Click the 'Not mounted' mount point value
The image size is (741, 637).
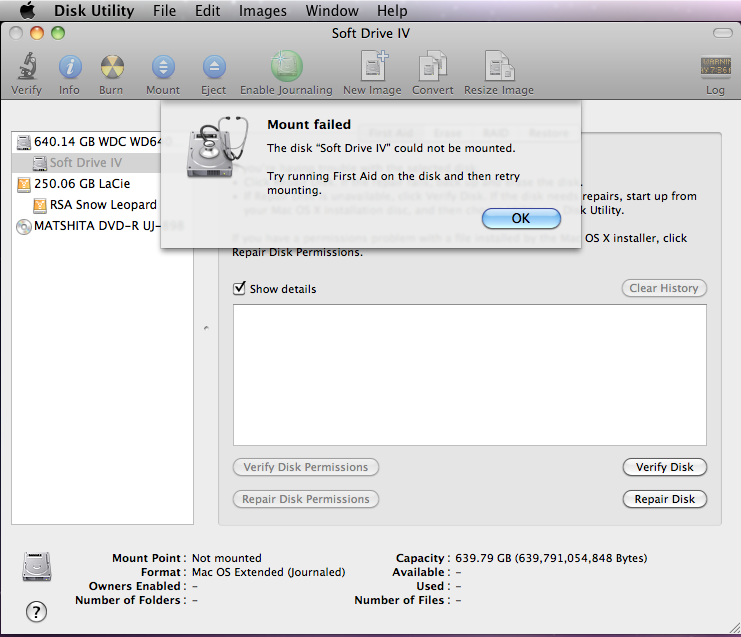coord(226,558)
